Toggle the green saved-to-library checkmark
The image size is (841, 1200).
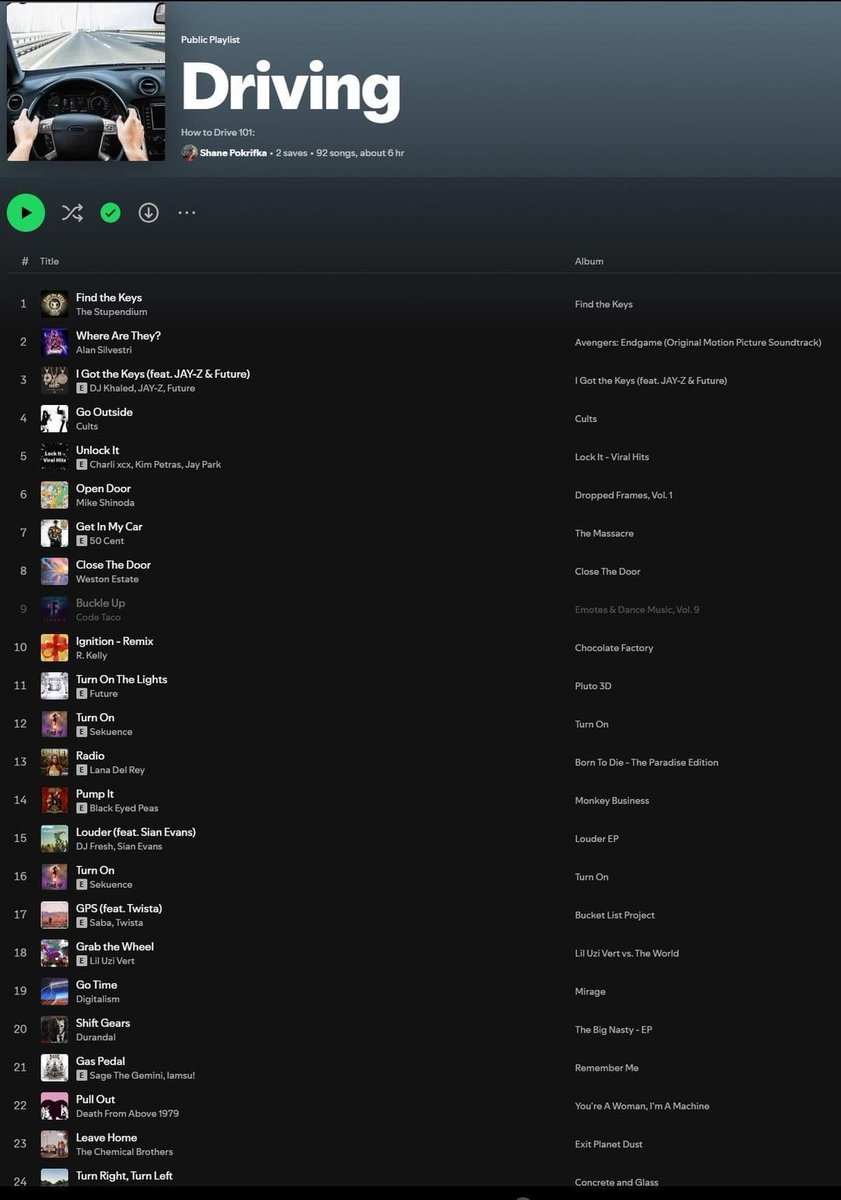111,212
